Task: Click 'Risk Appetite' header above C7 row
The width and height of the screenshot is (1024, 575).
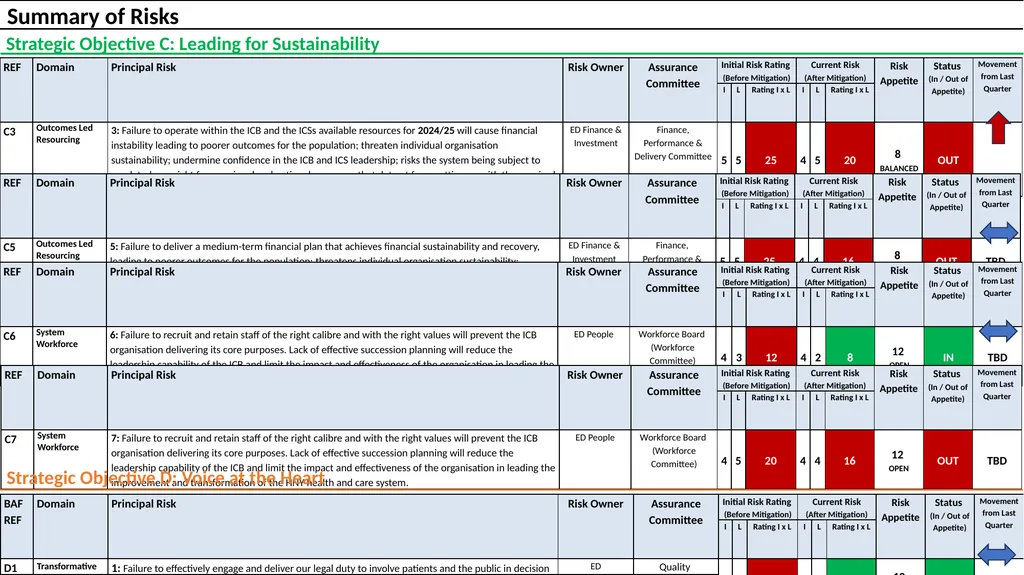Action: coord(899,381)
